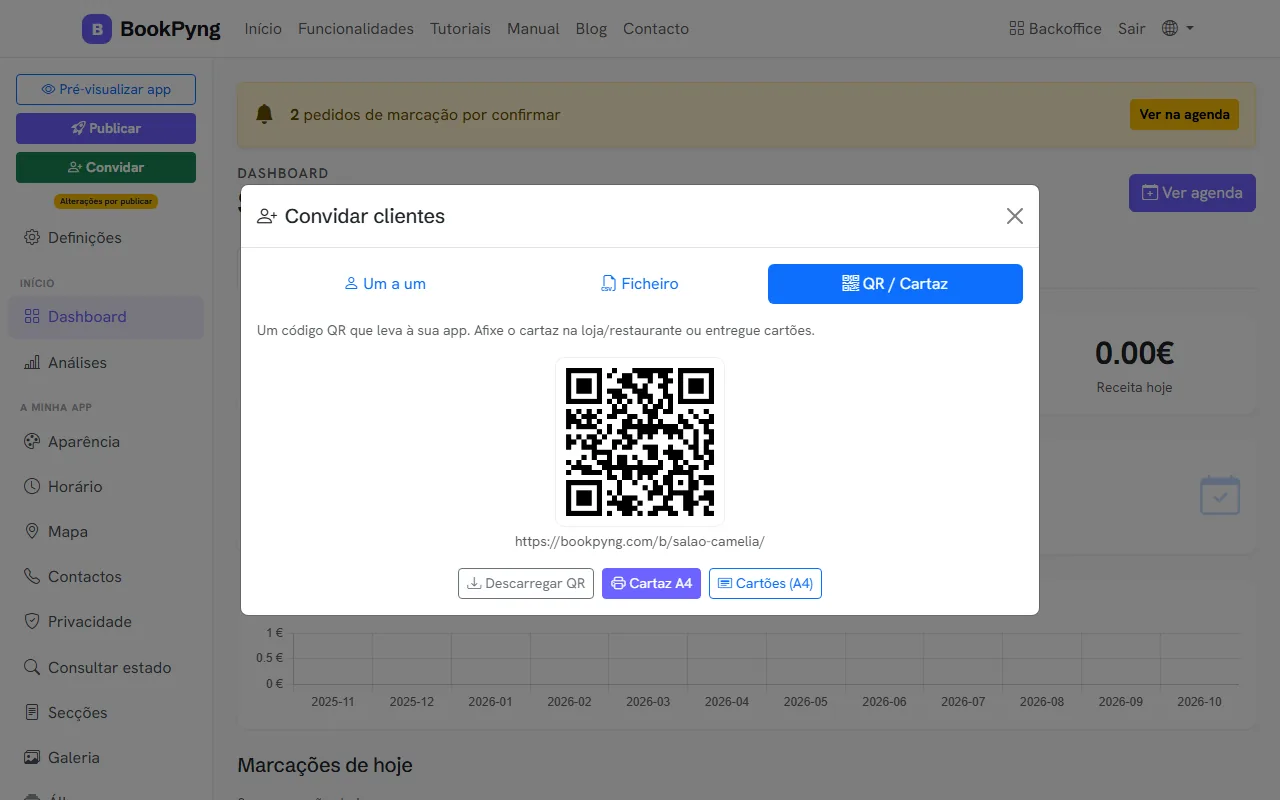Switch to the Ficheiro tab
1280x800 pixels.
[x=640, y=284]
